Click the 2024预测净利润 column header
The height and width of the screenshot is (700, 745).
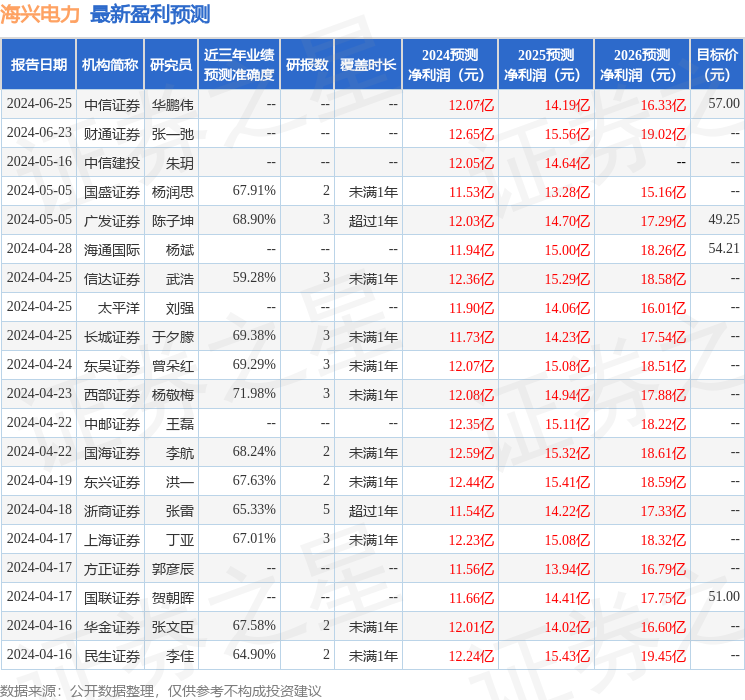450,65
